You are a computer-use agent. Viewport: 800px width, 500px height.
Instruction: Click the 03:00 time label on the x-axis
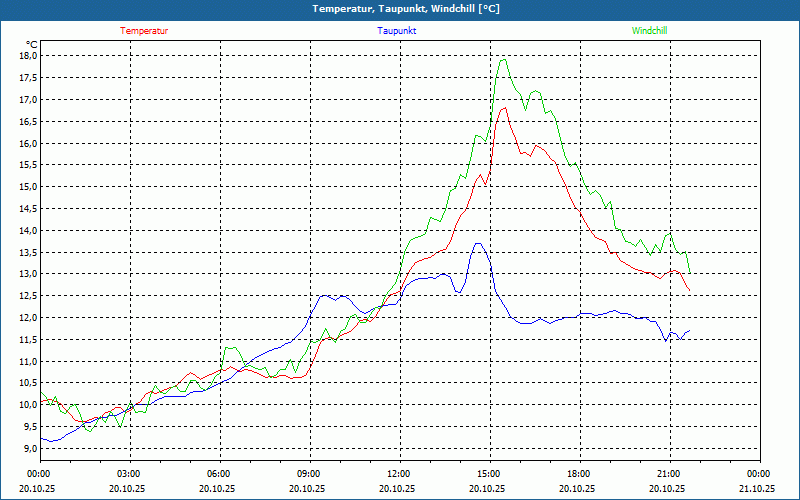[129, 474]
